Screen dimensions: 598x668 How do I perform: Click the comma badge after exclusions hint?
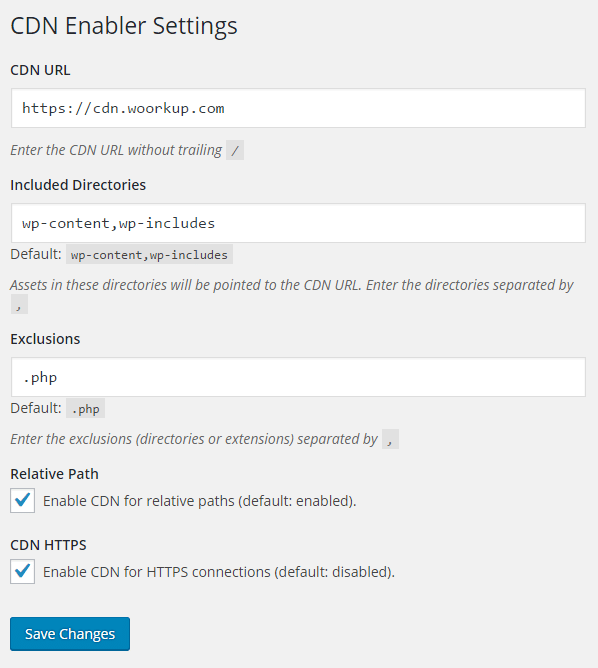coord(390,439)
